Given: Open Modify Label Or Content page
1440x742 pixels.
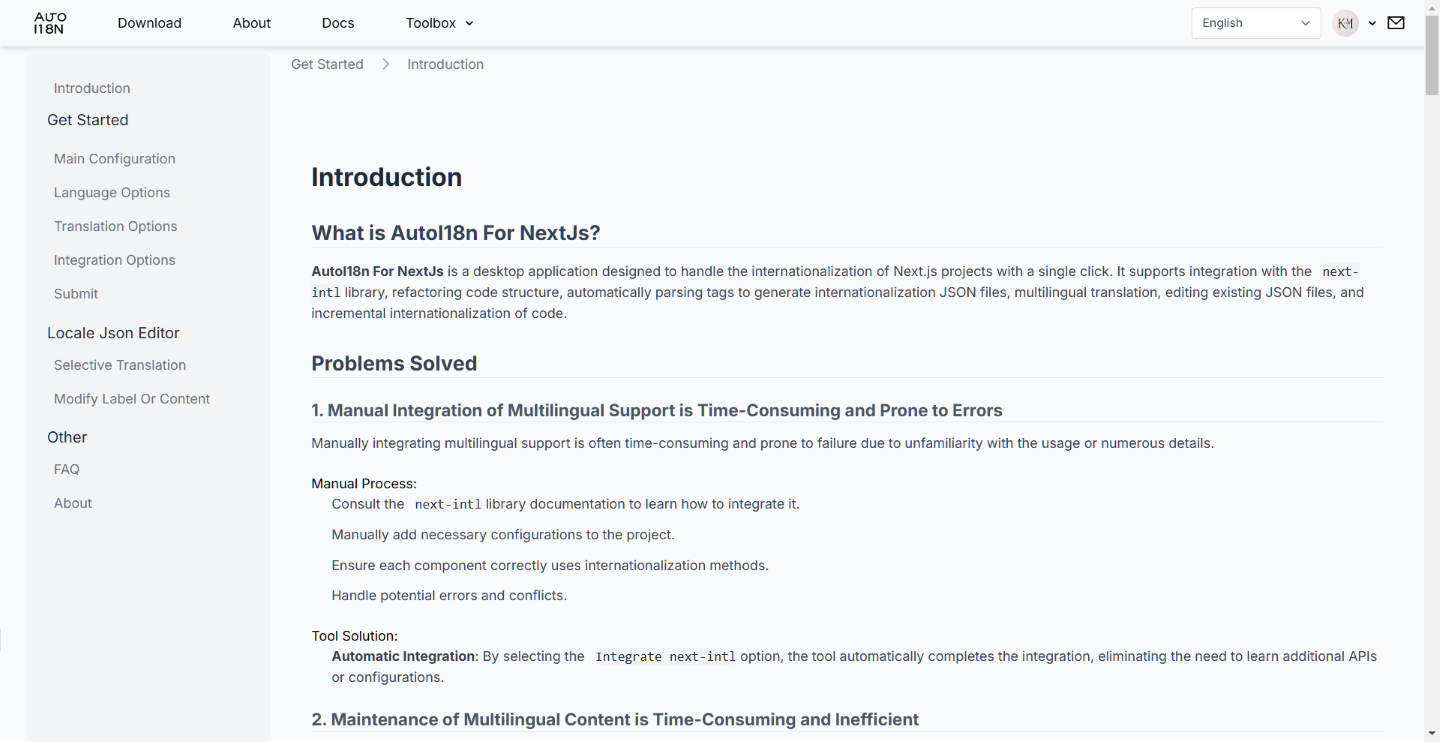Looking at the screenshot, I should coord(132,399).
